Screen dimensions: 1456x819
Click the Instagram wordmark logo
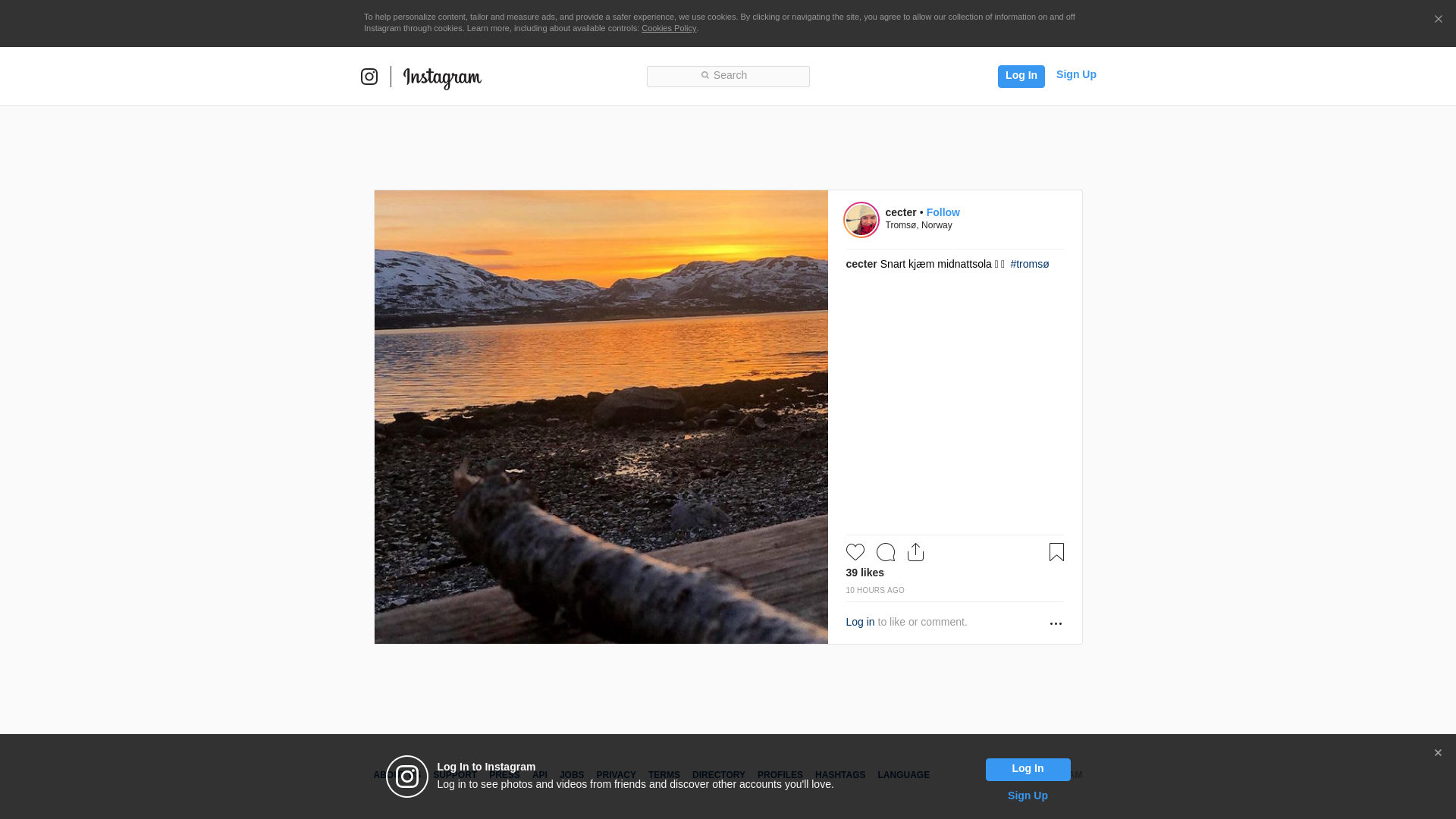[442, 77]
